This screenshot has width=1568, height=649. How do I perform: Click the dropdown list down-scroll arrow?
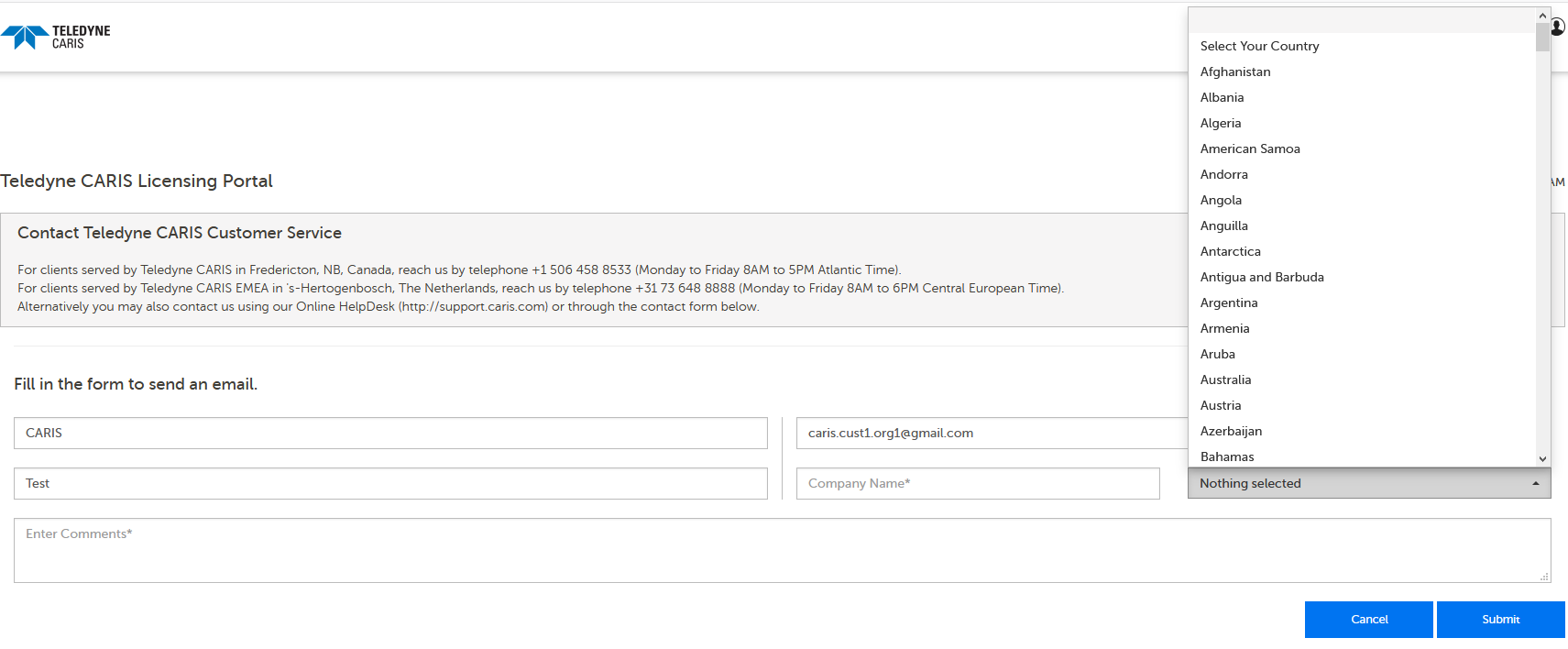pyautogui.click(x=1542, y=458)
